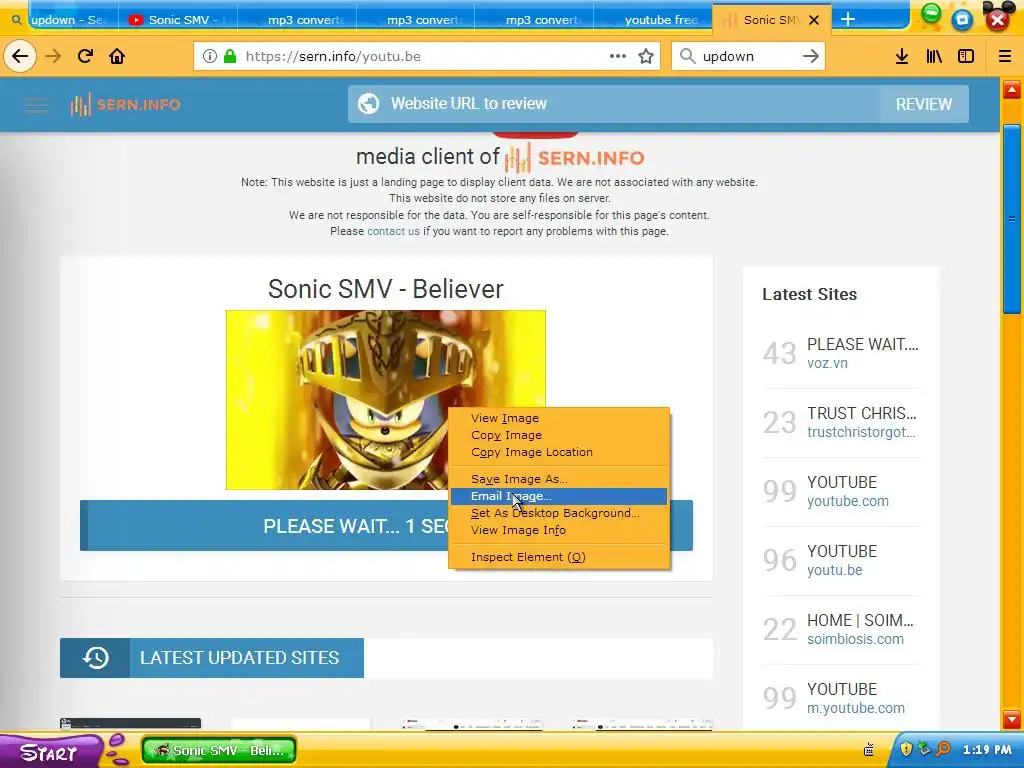This screenshot has width=1024, height=768.
Task: Click scrollbar up arrow
Action: click(1012, 90)
